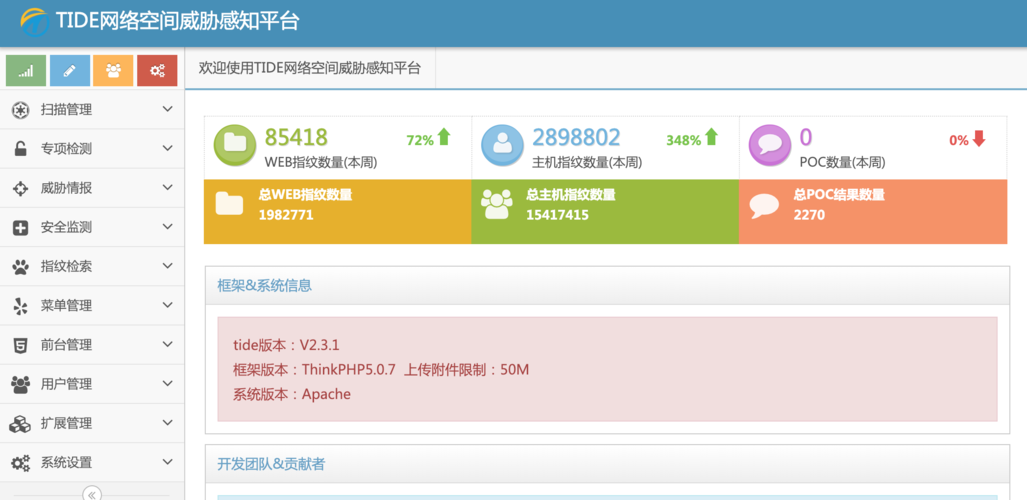Click the tide版本:V2.3.1 line

[286, 345]
